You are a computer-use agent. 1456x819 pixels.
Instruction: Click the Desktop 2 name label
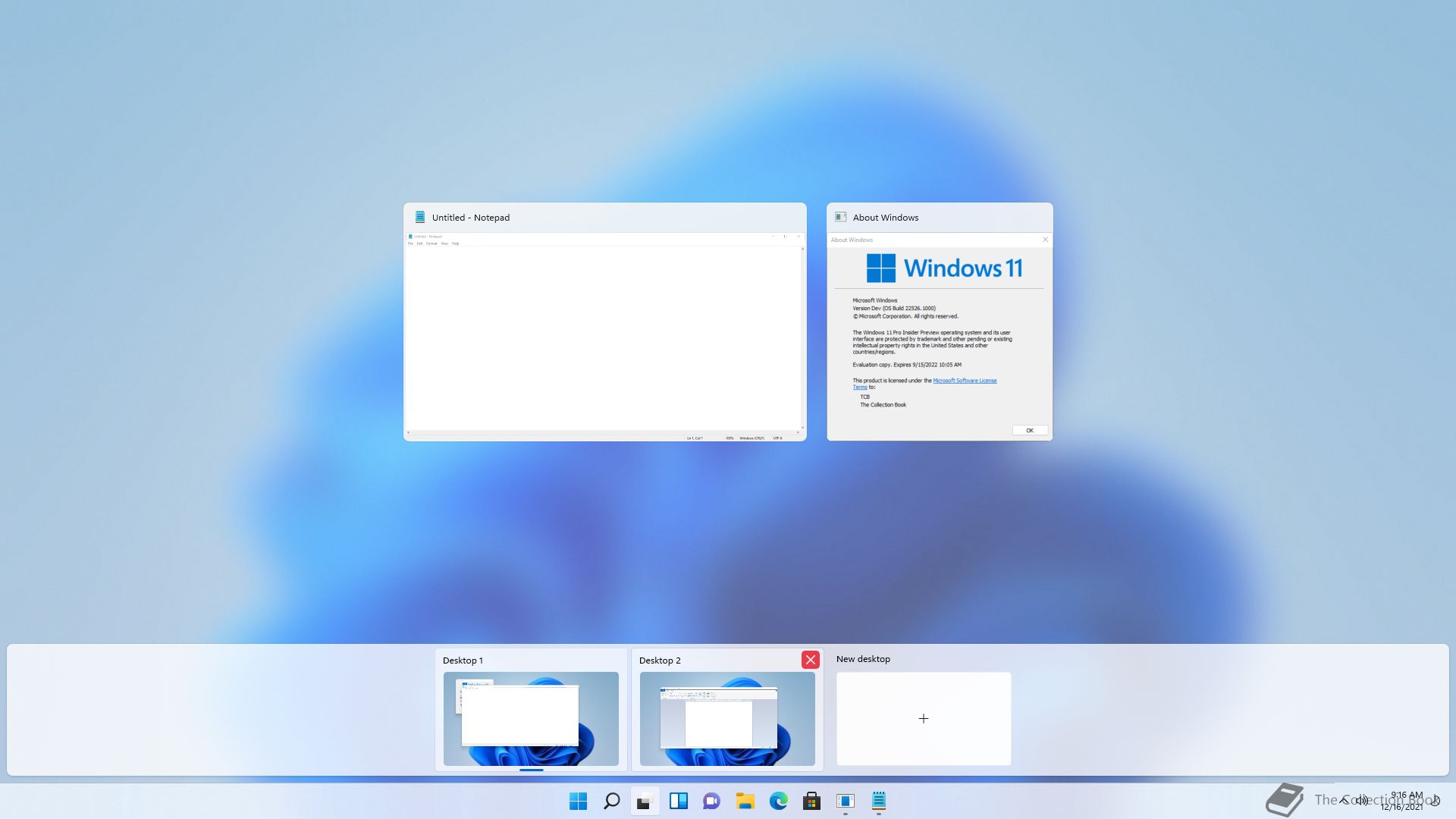(660, 661)
